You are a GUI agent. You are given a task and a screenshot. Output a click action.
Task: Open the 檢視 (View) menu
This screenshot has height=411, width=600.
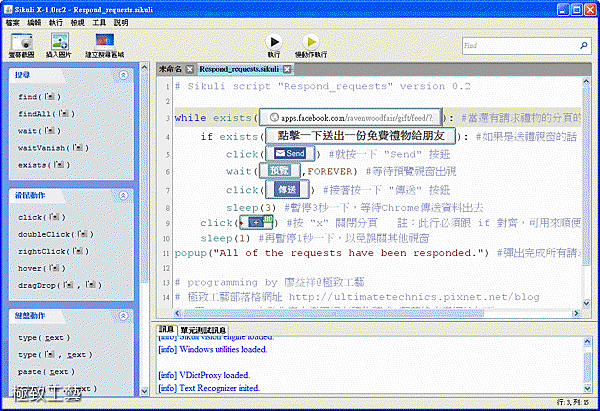click(x=77, y=23)
